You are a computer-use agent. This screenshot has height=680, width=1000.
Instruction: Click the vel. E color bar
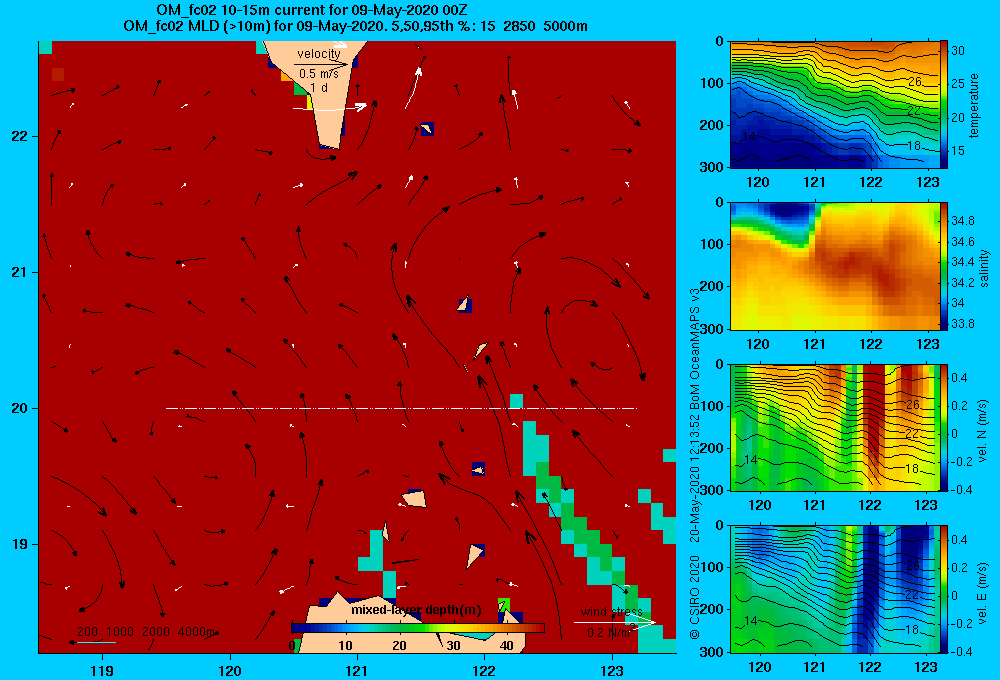tap(944, 589)
